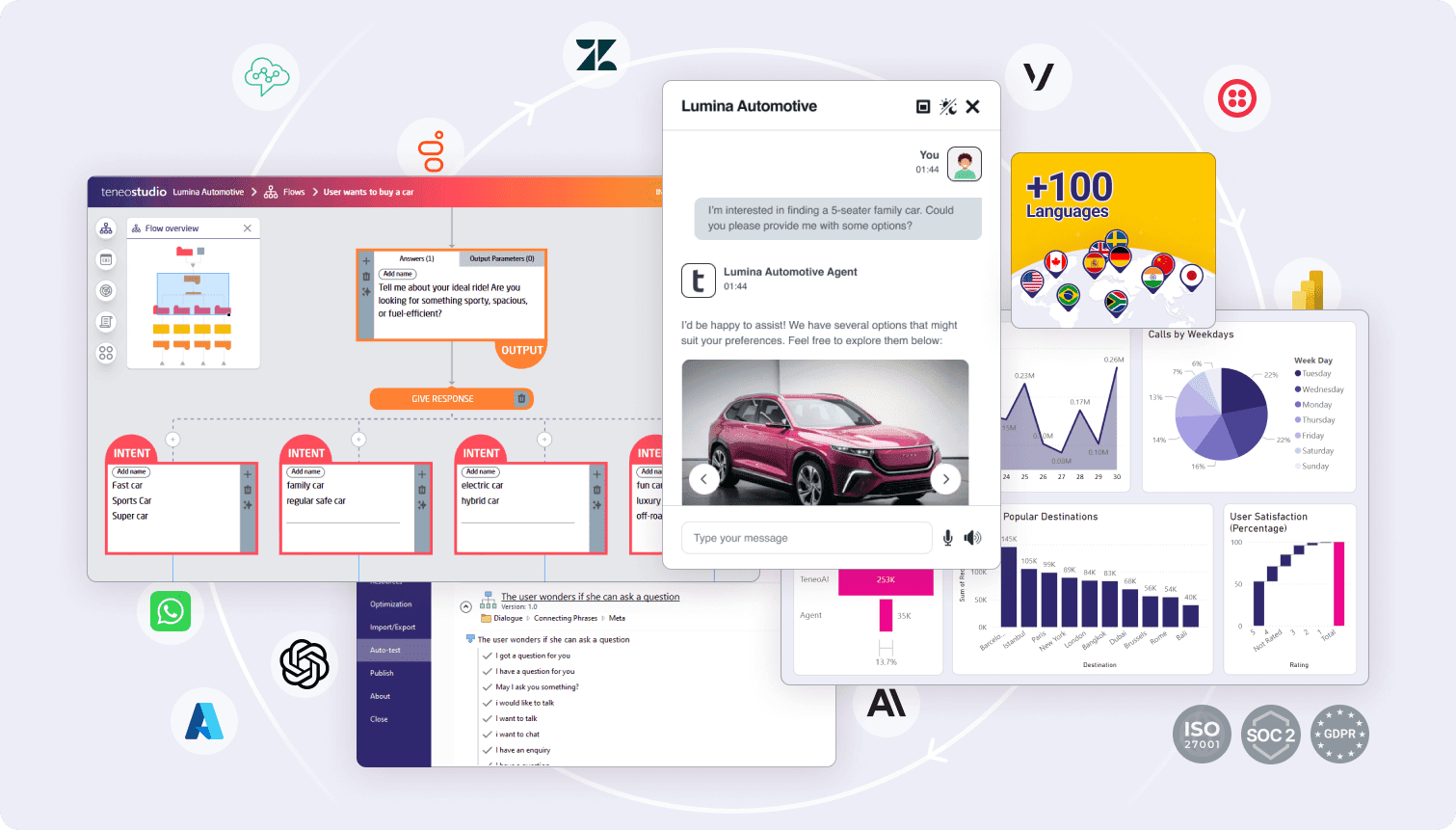Toggle the check mark beside 'May I ask you something?'
The width and height of the screenshot is (1456, 830).
point(488,687)
